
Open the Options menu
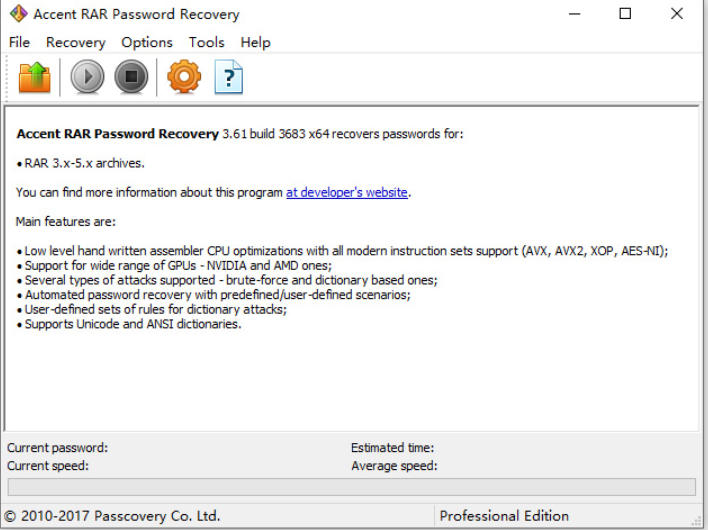(x=147, y=42)
